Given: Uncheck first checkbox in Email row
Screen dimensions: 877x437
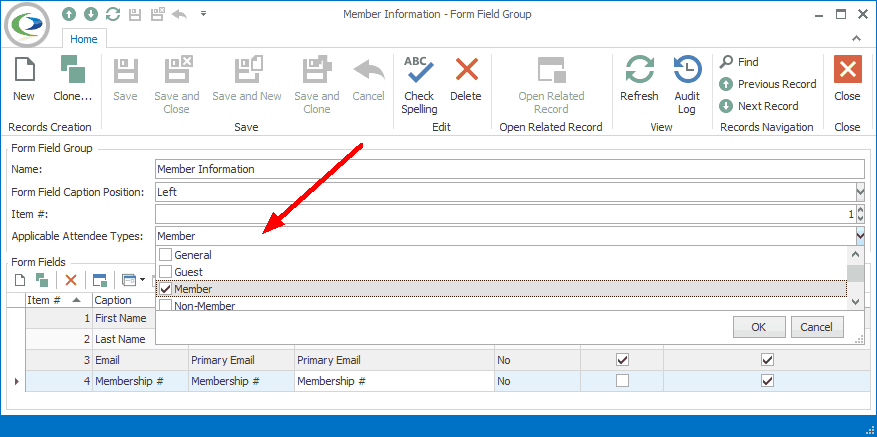Looking at the screenshot, I should [622, 360].
